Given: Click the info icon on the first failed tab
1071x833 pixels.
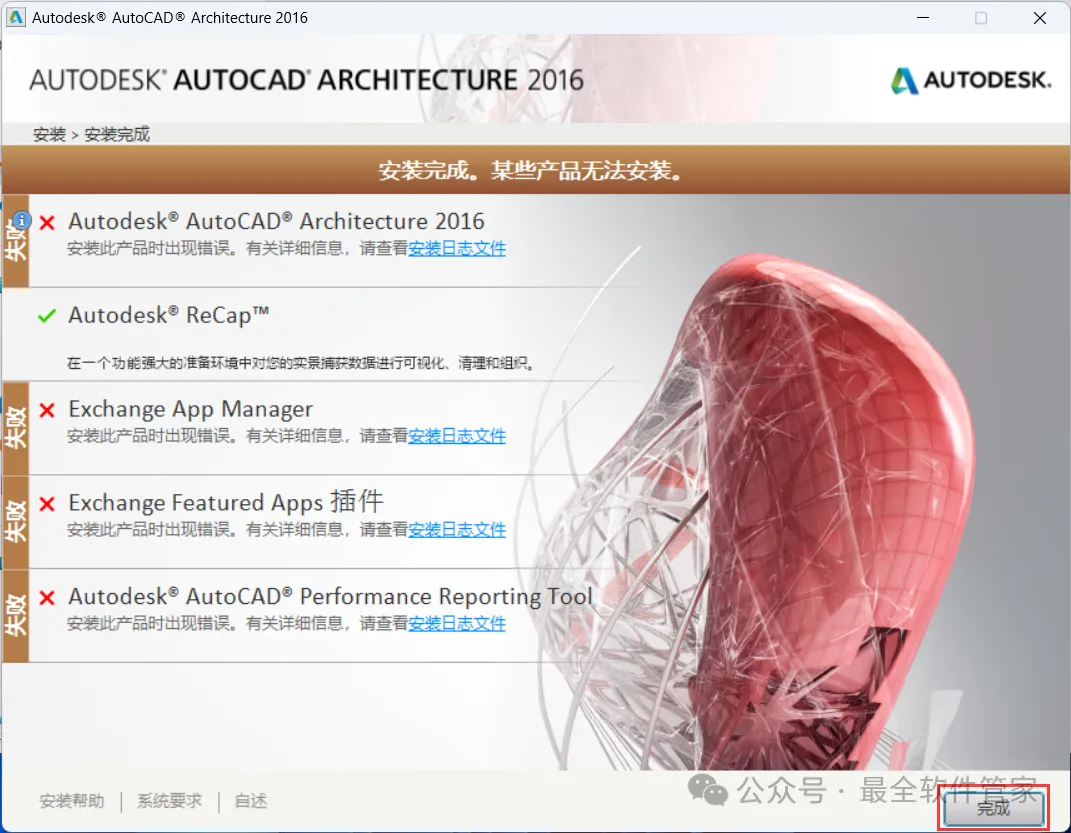Looking at the screenshot, I should coord(23,220).
